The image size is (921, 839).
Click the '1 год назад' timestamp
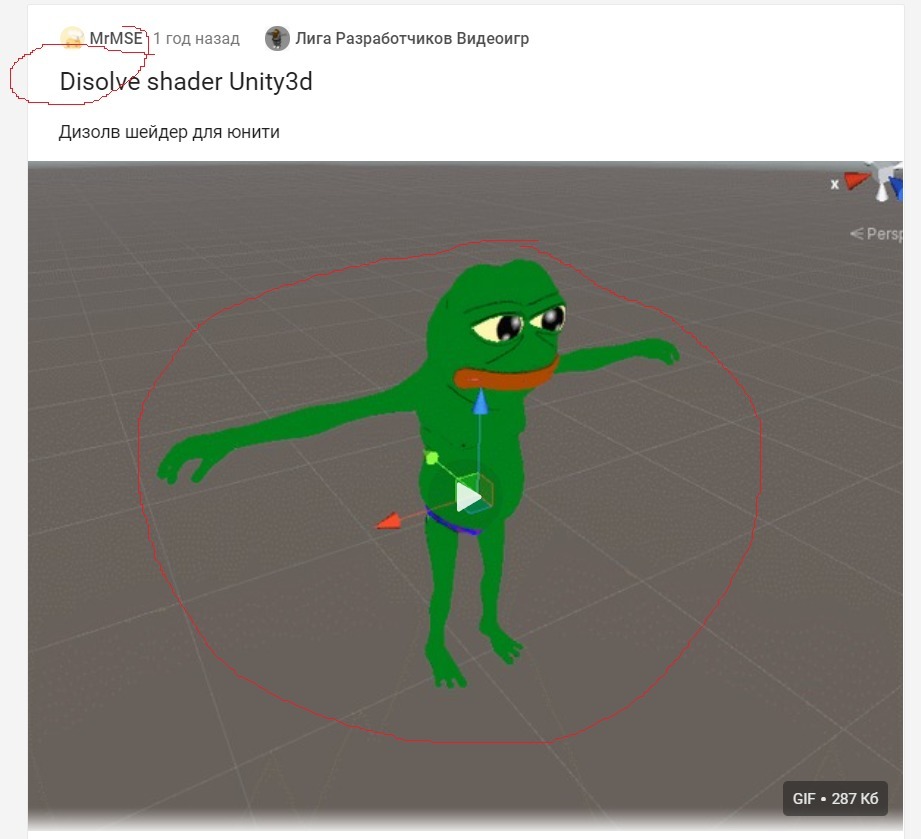(197, 39)
